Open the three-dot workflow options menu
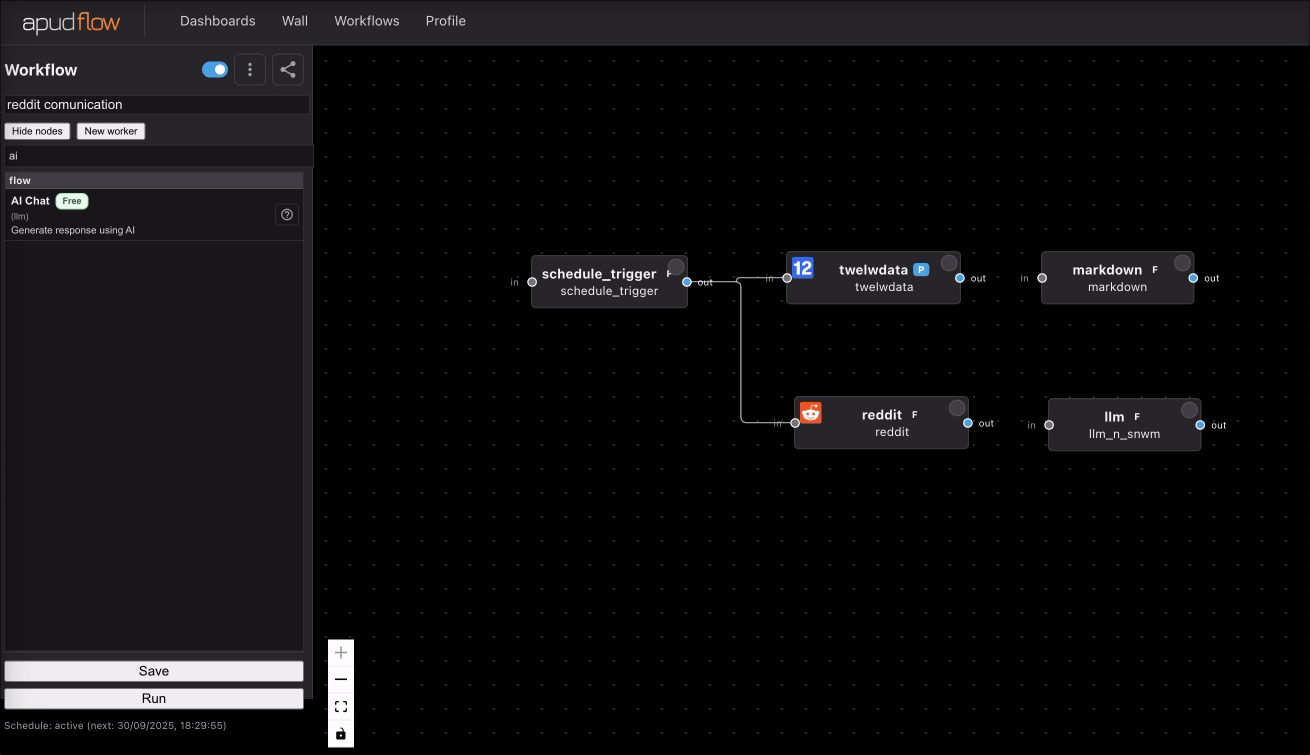 click(250, 69)
